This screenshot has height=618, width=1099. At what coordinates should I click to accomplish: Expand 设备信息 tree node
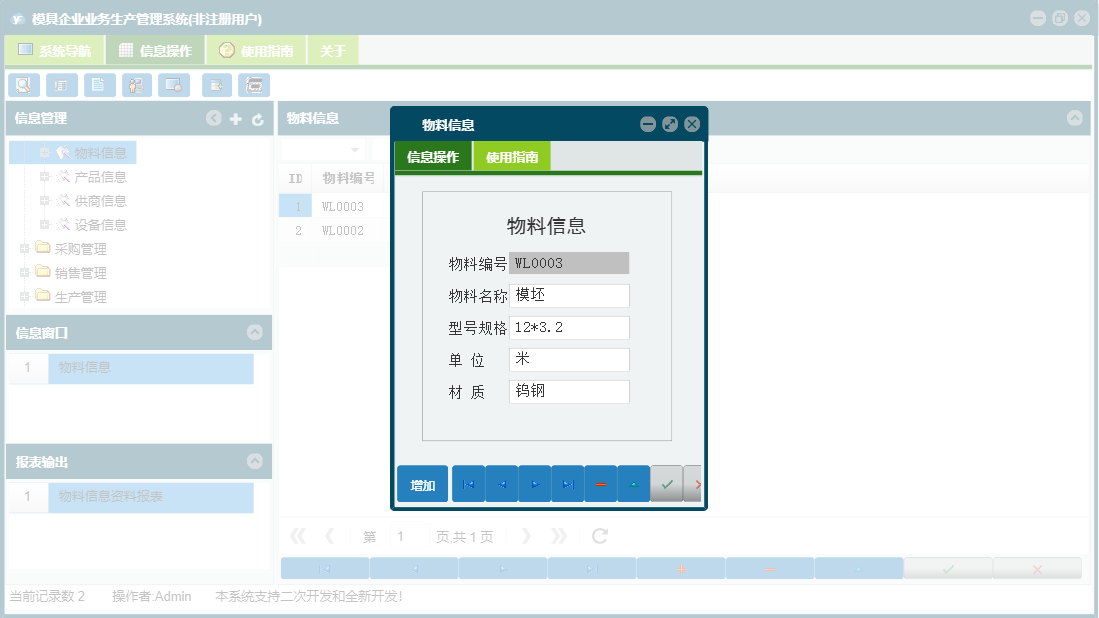tap(44, 224)
